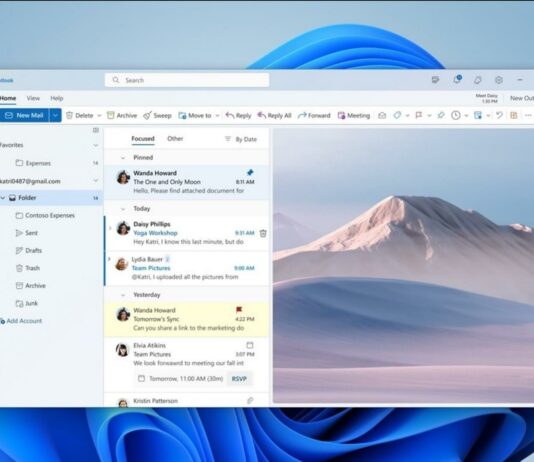Collapse the Folder tree item chevron
This screenshot has width=534, height=462.
point(3,197)
